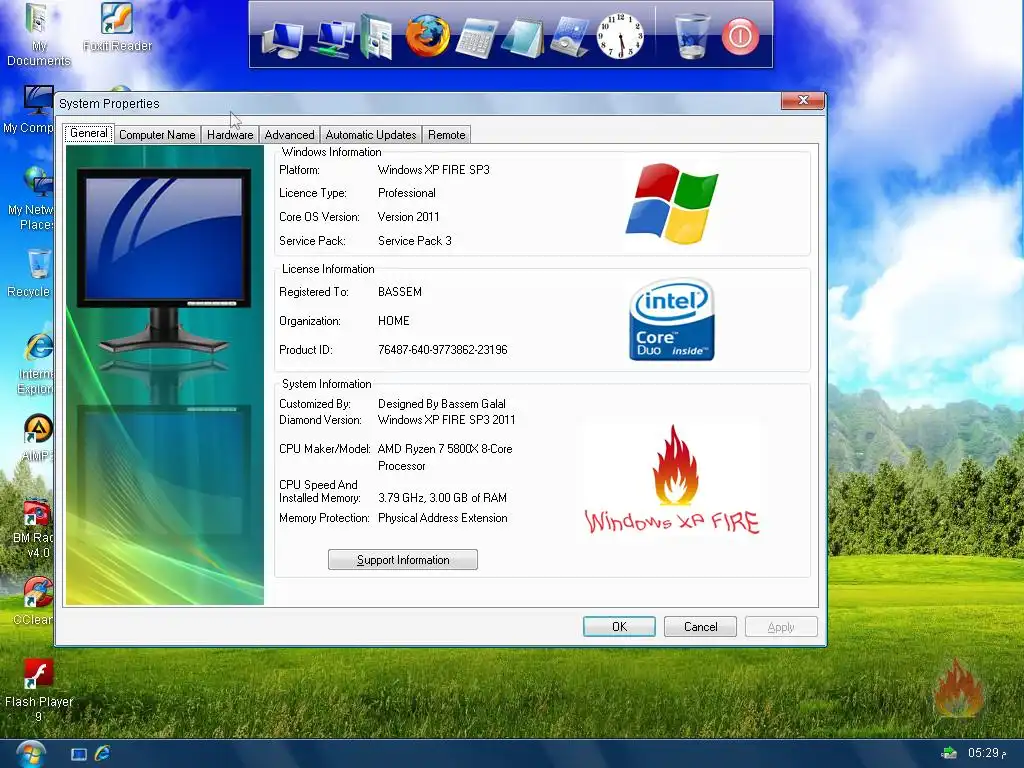Open the Calculator from the dock
The width and height of the screenshot is (1024, 768).
[x=477, y=38]
